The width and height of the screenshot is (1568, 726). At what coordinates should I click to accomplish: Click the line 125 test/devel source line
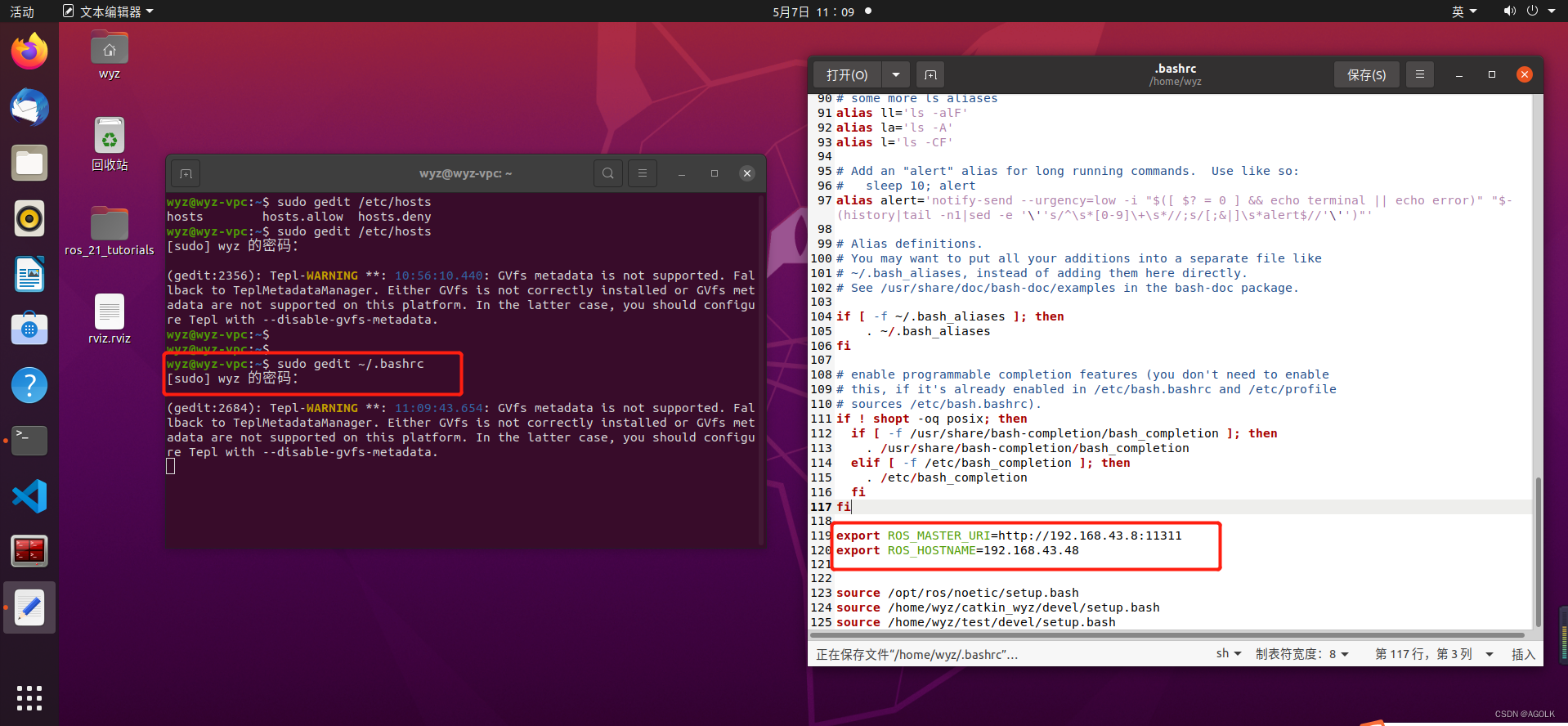[x=975, y=622]
